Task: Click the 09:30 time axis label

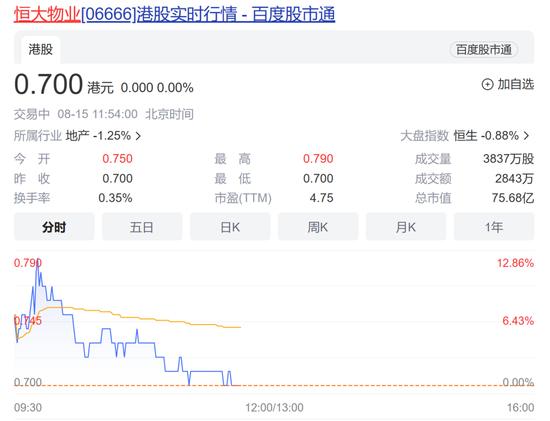Action: [x=28, y=408]
